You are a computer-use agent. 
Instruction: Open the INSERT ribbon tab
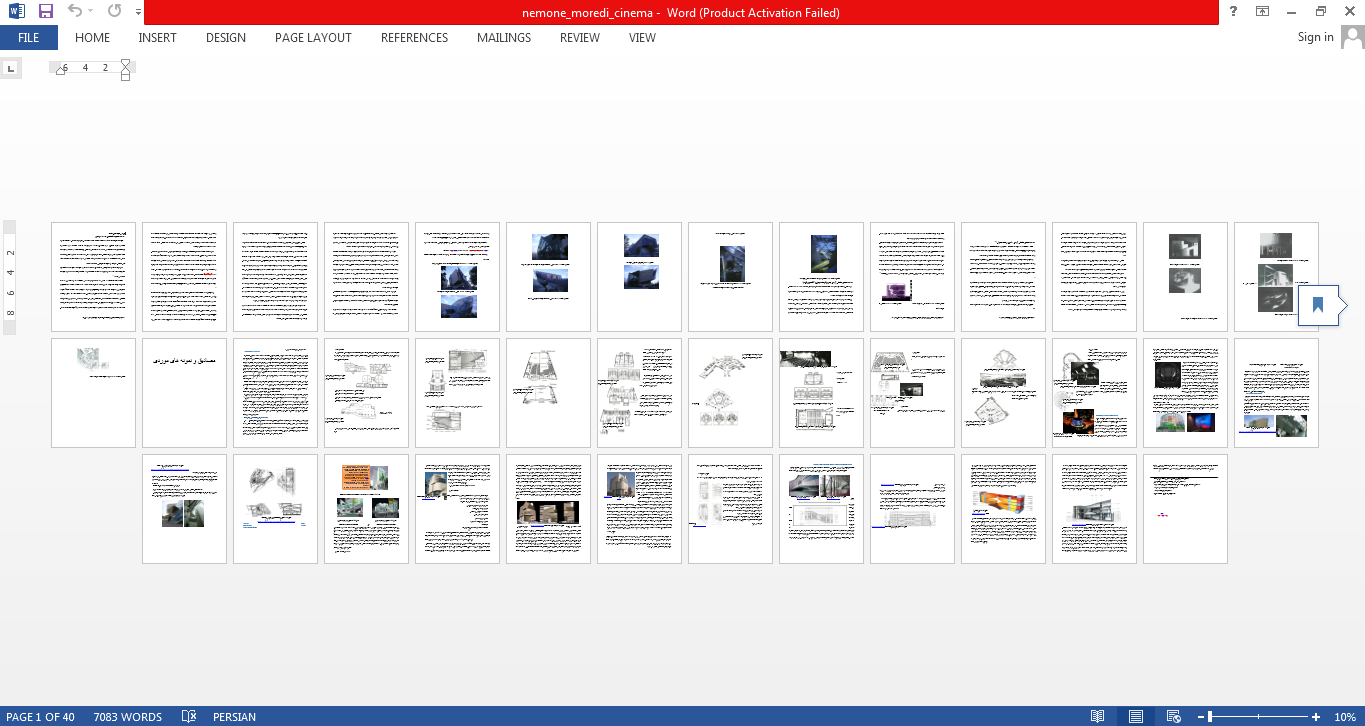tap(157, 38)
